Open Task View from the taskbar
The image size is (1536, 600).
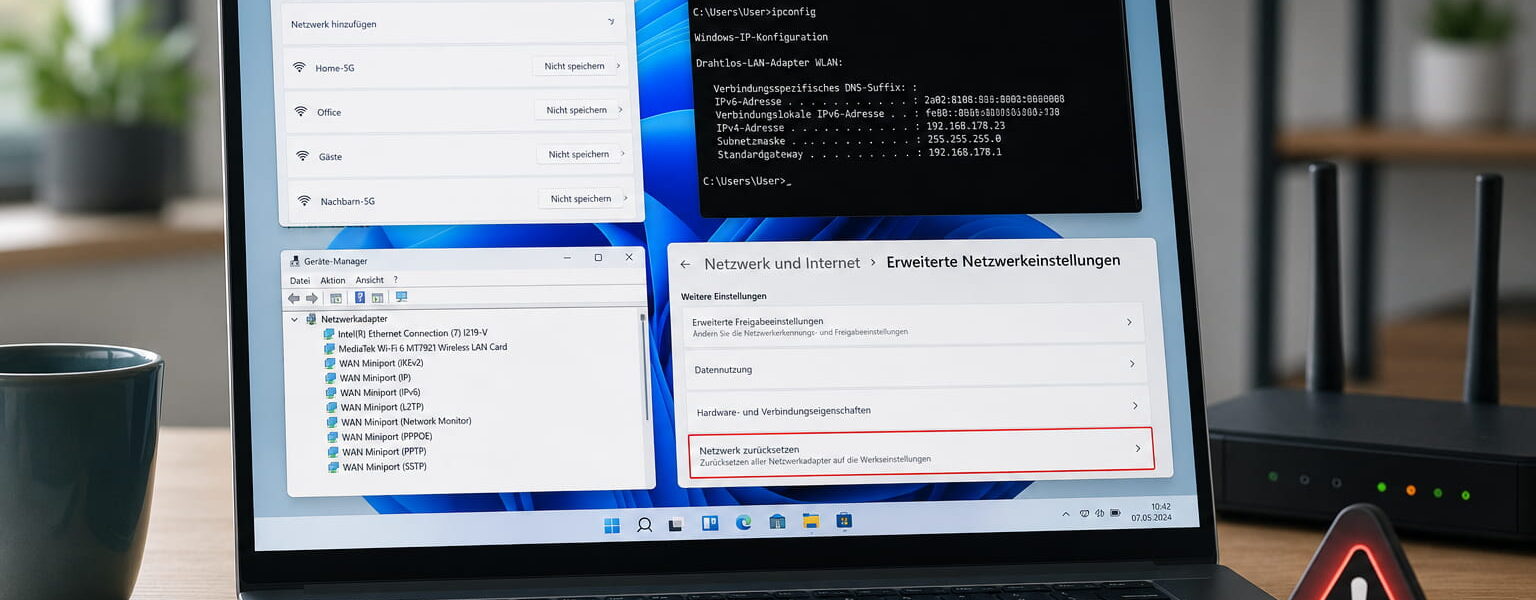pyautogui.click(x=676, y=524)
